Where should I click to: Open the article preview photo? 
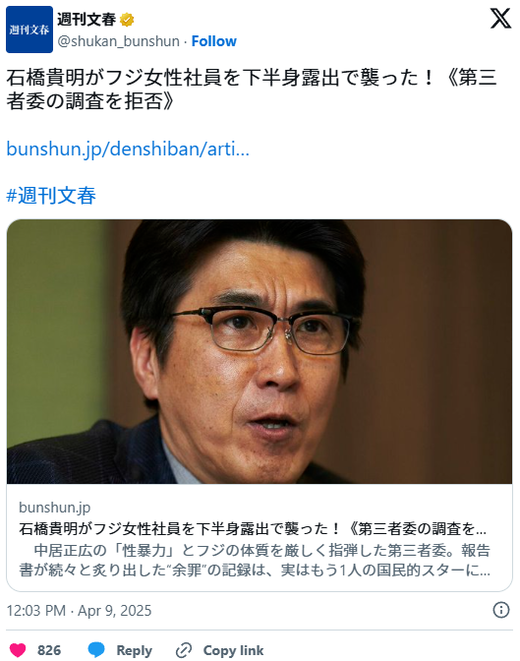260,352
